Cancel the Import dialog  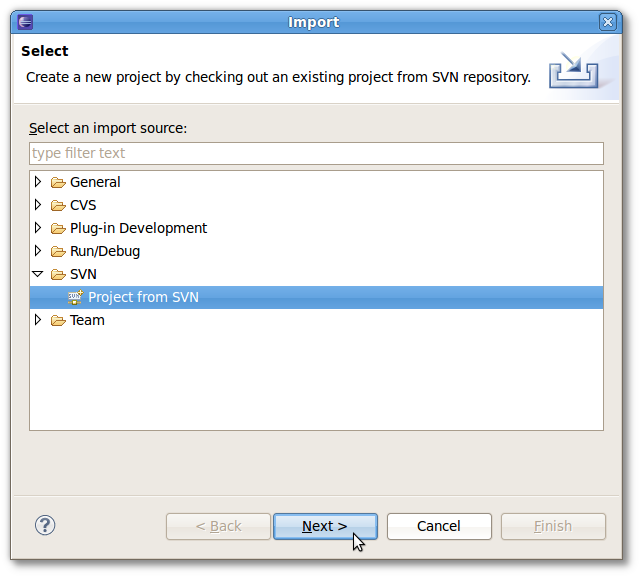pos(439,526)
